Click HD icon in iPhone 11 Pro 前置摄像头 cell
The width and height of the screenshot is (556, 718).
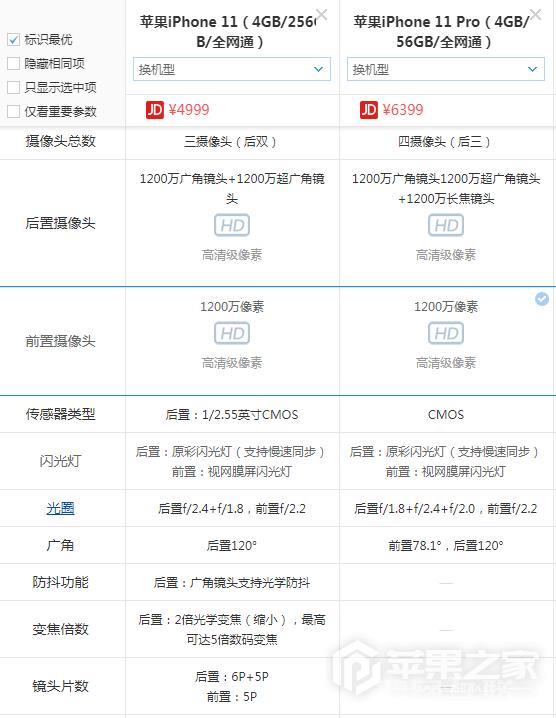tap(446, 333)
